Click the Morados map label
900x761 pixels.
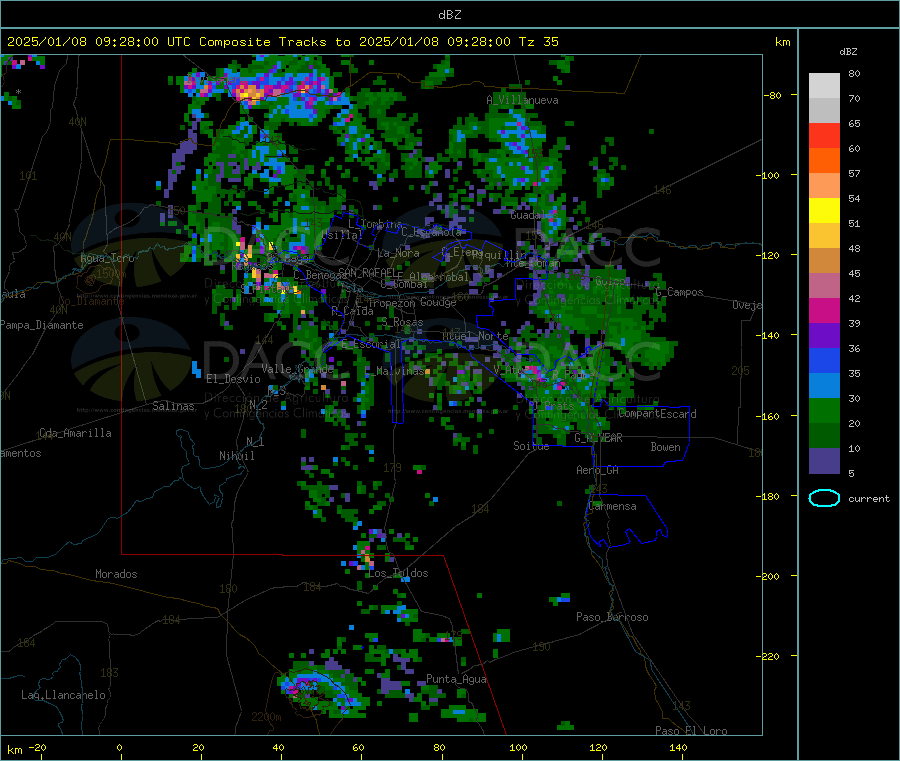click(x=116, y=574)
